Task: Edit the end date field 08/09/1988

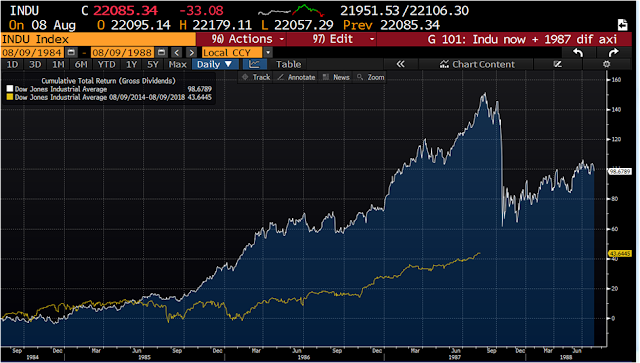Action: pyautogui.click(x=122, y=53)
